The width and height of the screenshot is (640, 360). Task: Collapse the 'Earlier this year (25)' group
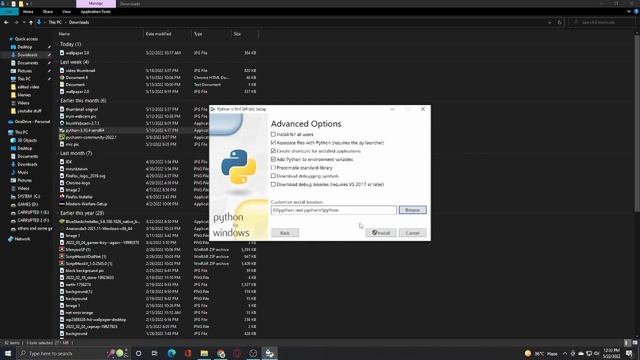pyautogui.click(x=58, y=213)
